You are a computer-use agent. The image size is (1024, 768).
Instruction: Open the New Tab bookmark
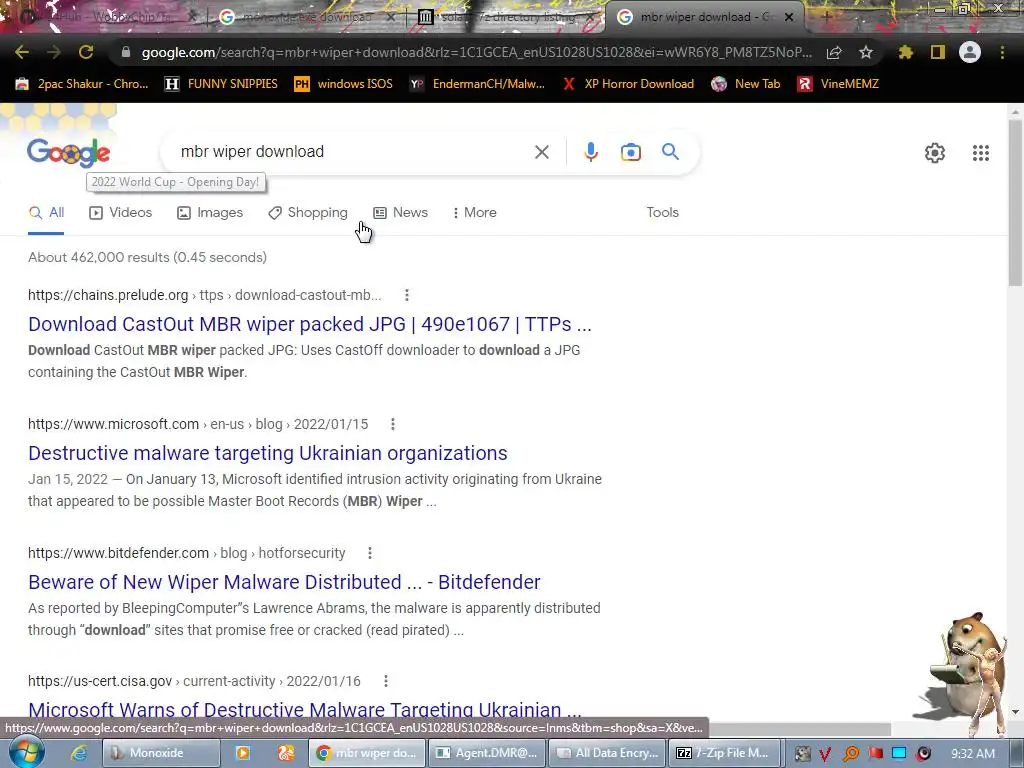(746, 84)
